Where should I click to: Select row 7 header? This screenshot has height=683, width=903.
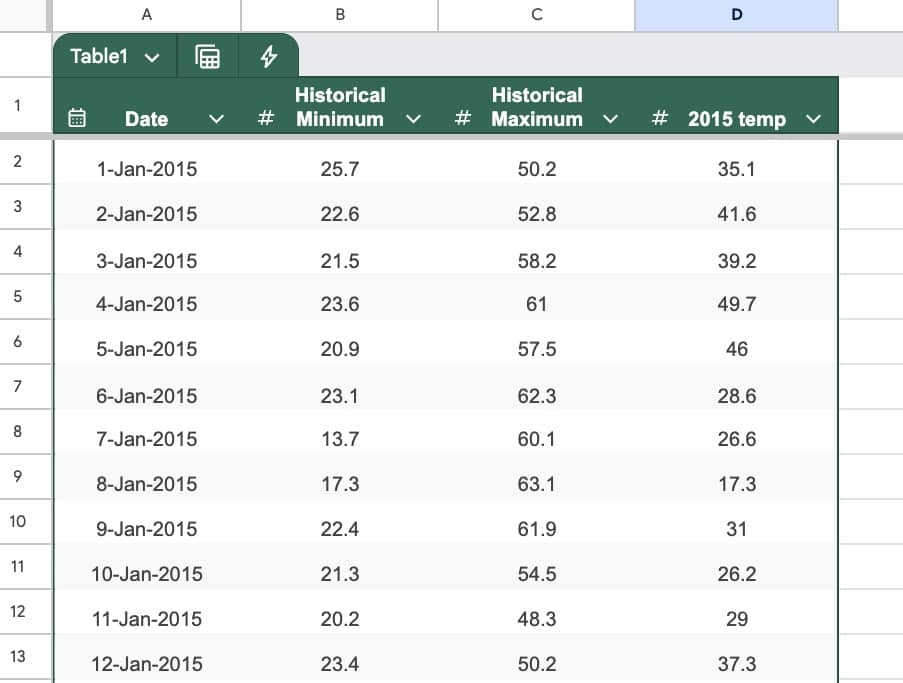point(18,386)
